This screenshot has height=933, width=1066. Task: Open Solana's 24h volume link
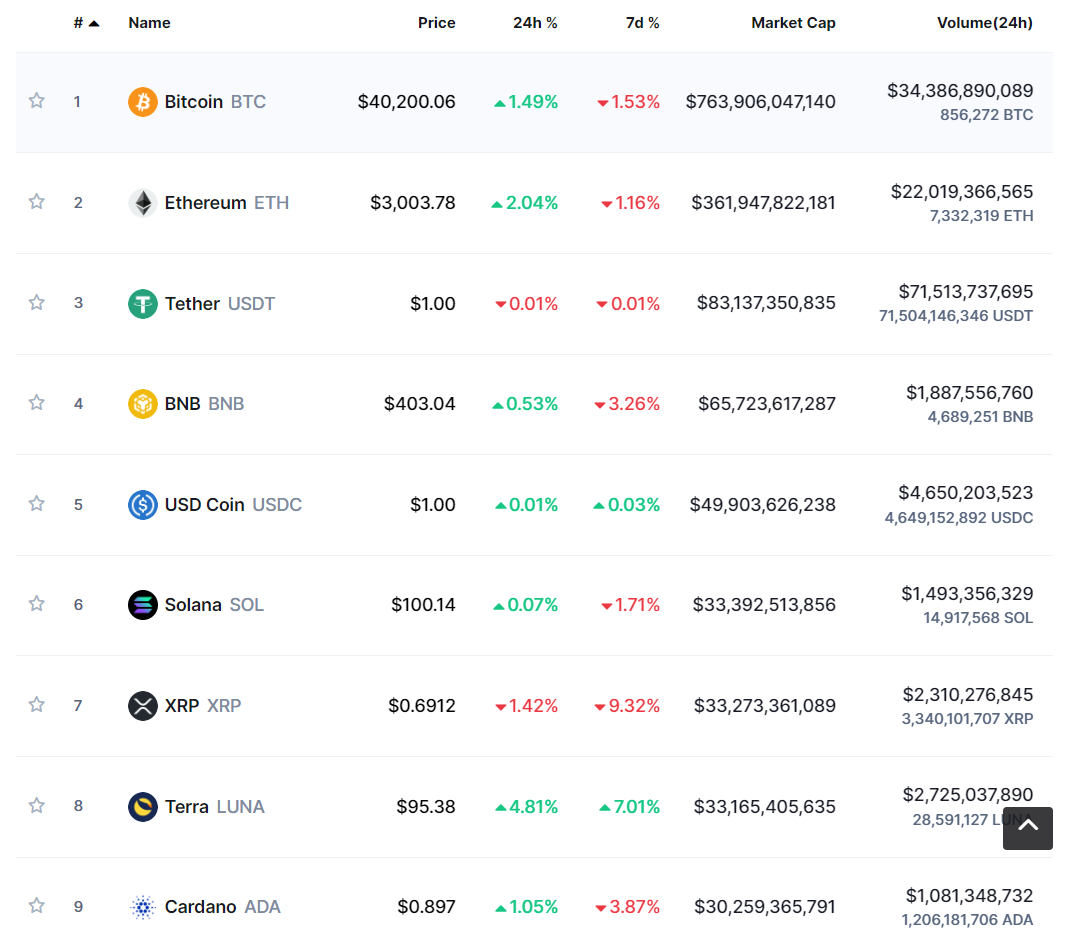pyautogui.click(x=967, y=594)
